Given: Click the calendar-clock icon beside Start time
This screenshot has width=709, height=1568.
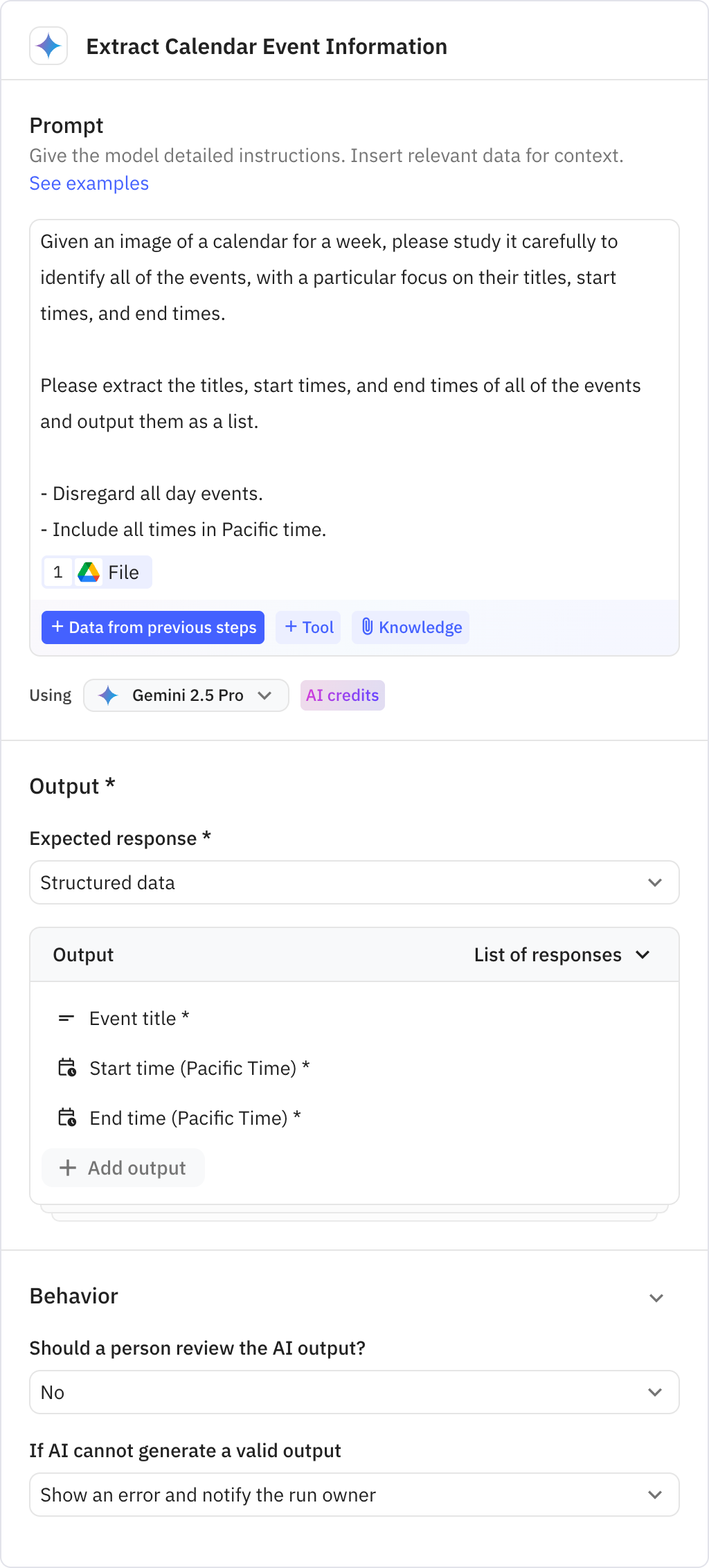Looking at the screenshot, I should [67, 1067].
